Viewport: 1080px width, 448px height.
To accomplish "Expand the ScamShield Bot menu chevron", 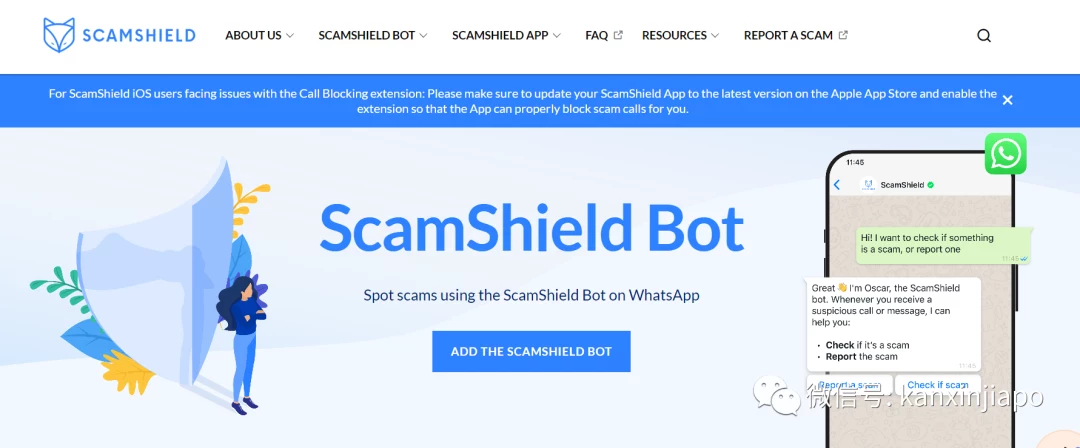I will [x=423, y=35].
